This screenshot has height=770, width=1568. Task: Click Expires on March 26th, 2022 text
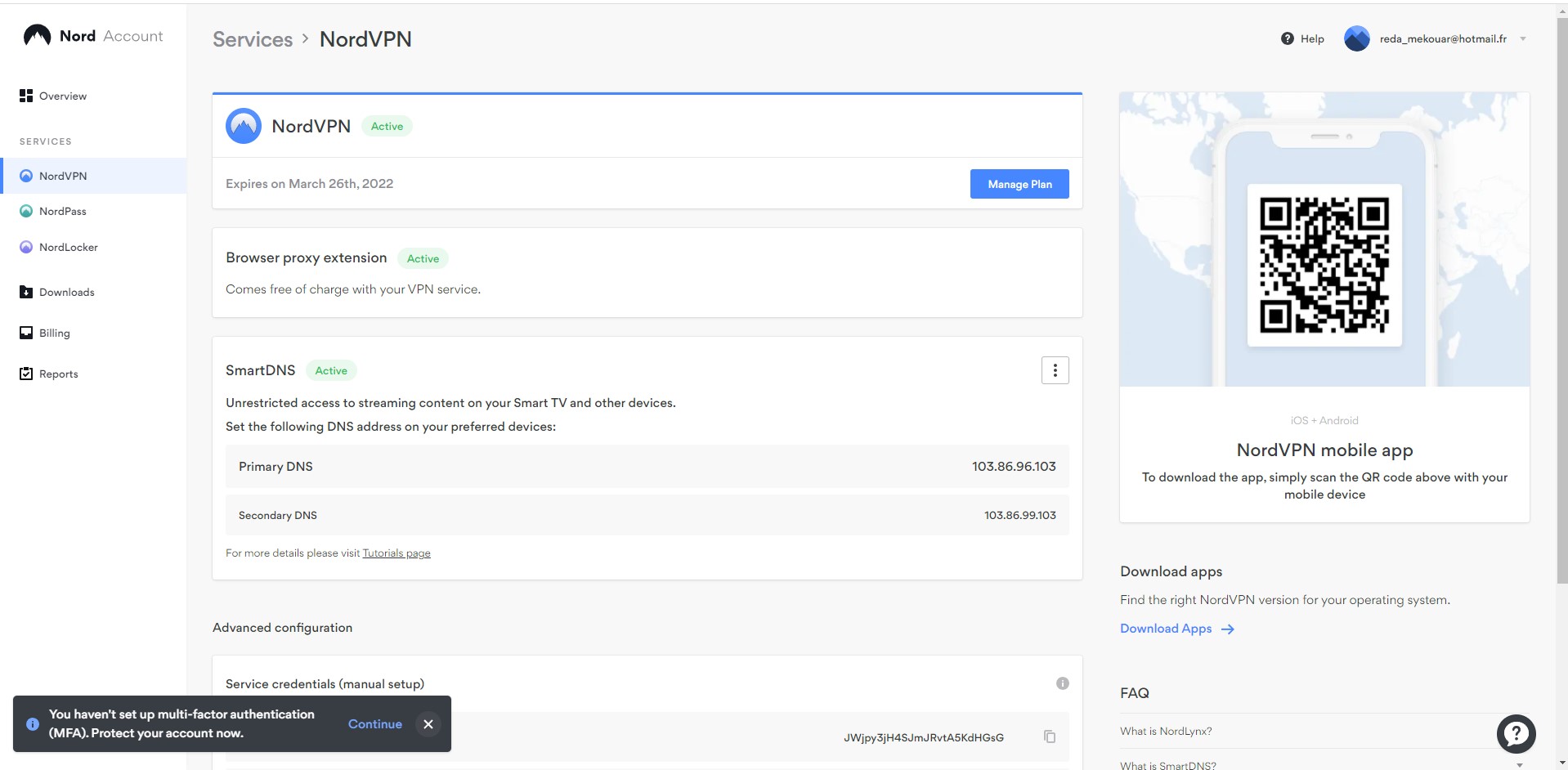click(309, 184)
